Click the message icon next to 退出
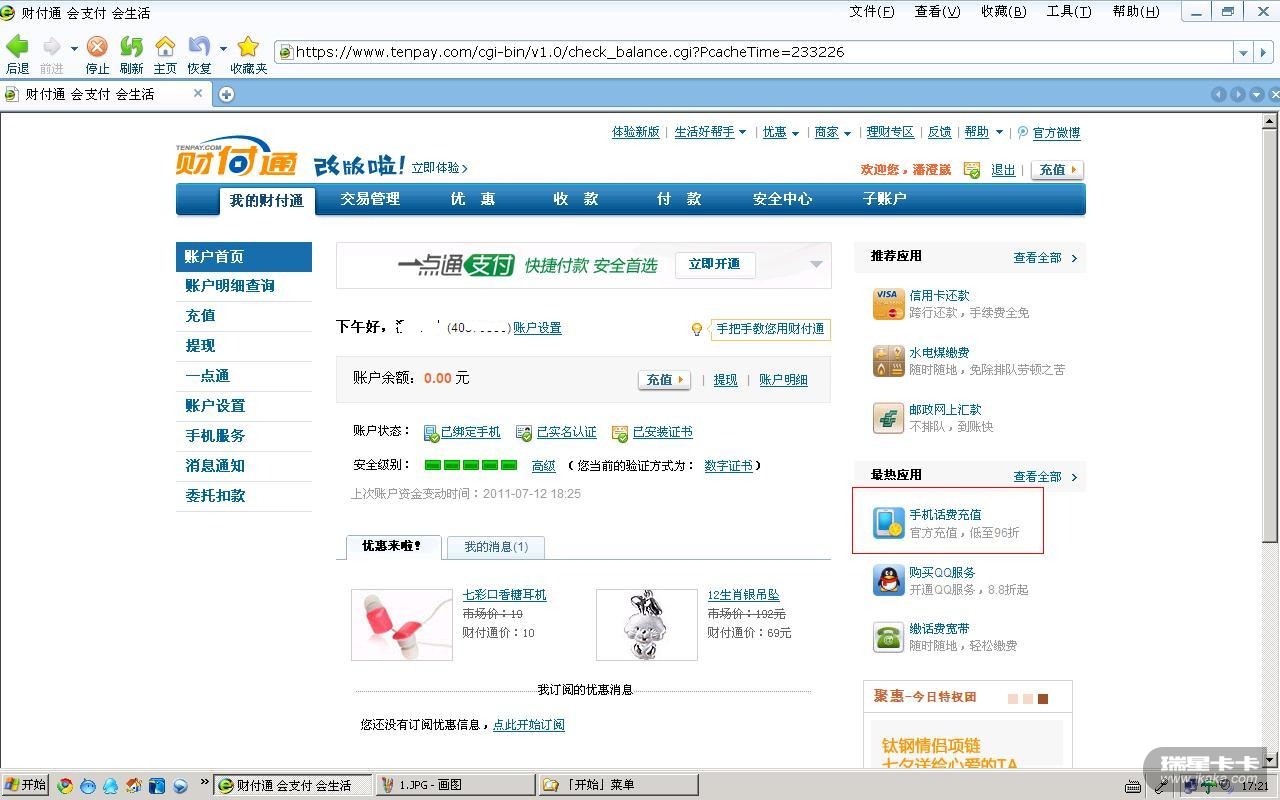1280x800 pixels. (x=972, y=170)
